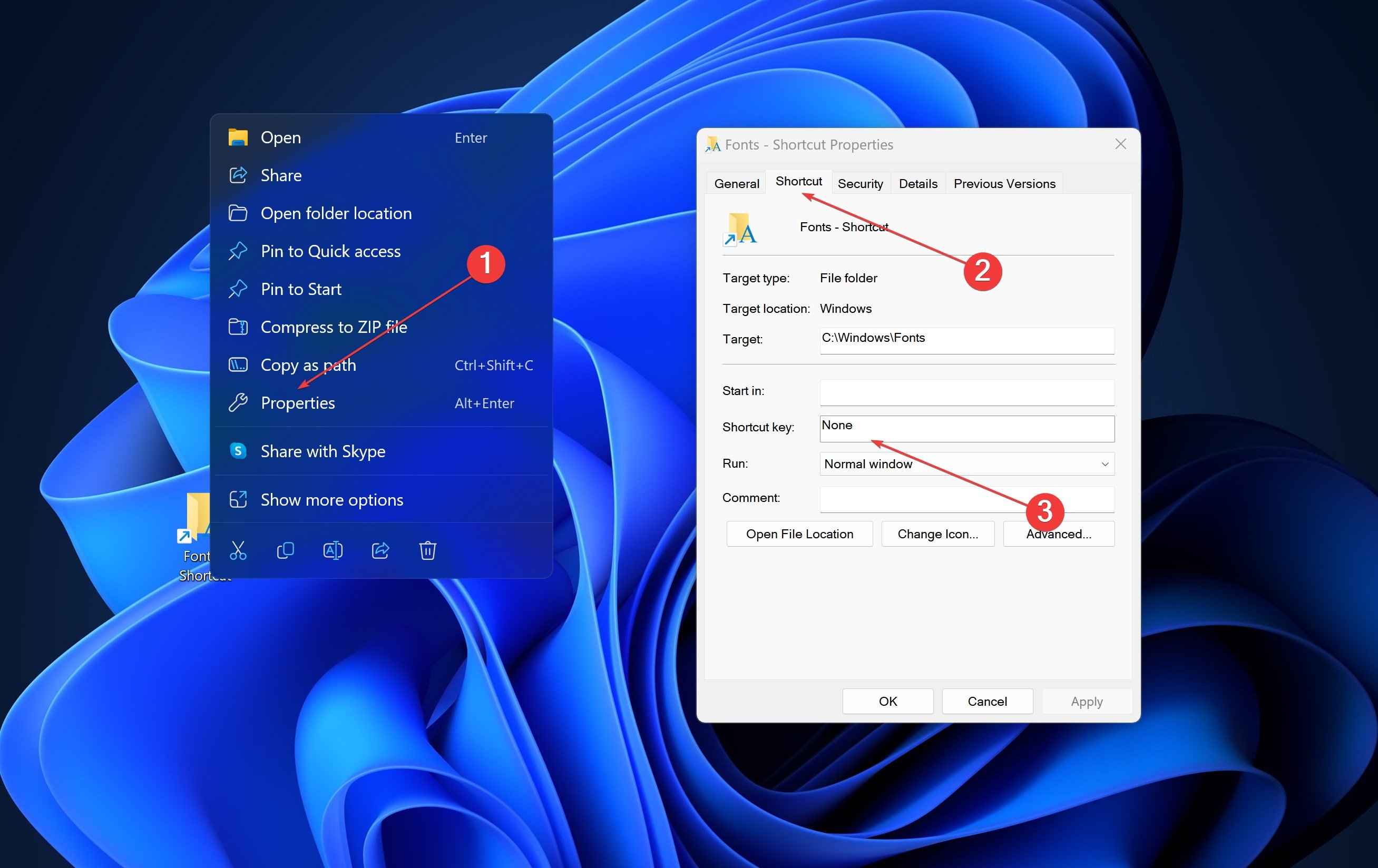Click the zipped folder icon beside Compress

[238, 327]
